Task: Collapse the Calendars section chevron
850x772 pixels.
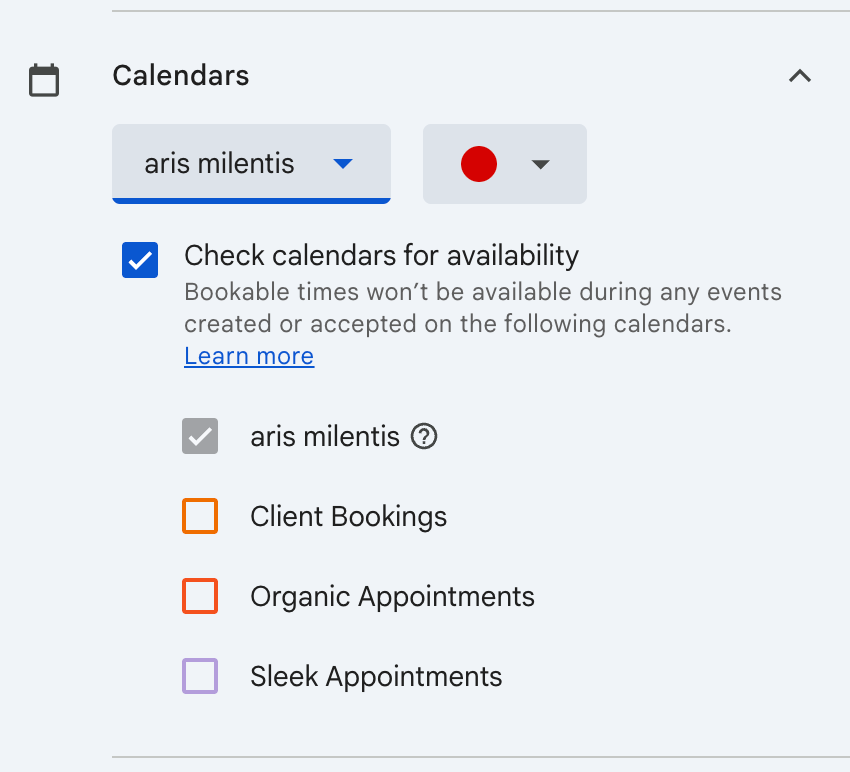Action: (800, 76)
